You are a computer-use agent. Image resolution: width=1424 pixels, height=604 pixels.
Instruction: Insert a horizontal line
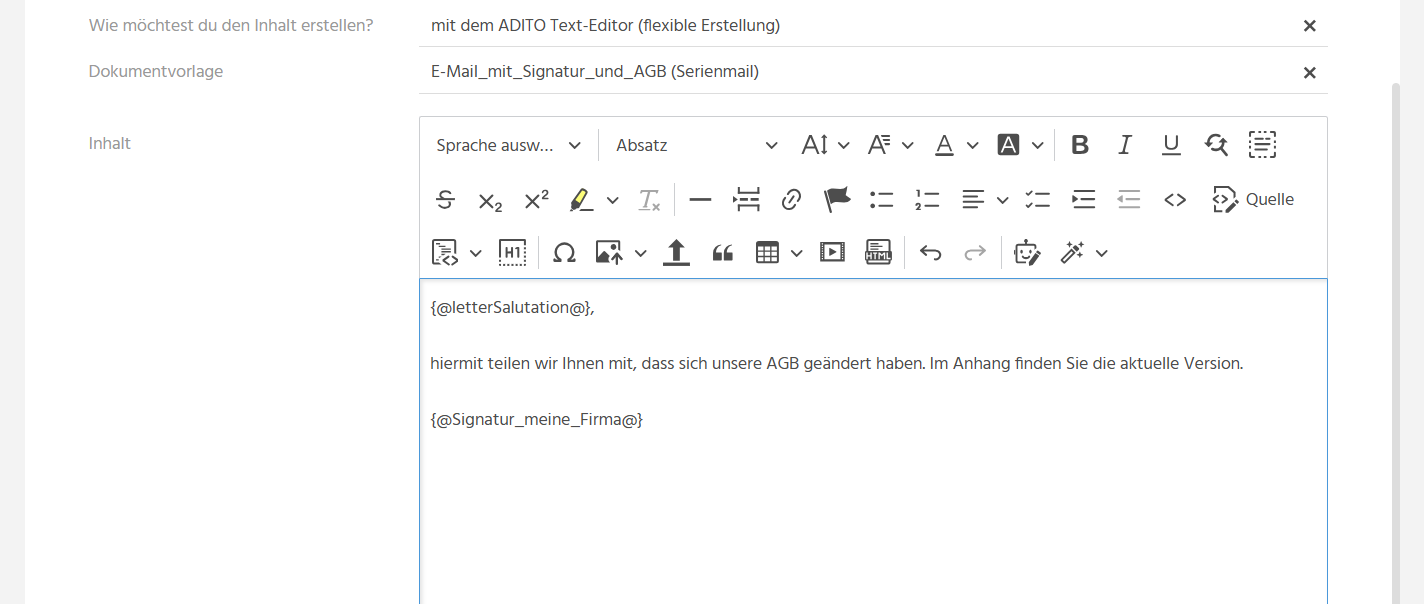pyautogui.click(x=700, y=199)
